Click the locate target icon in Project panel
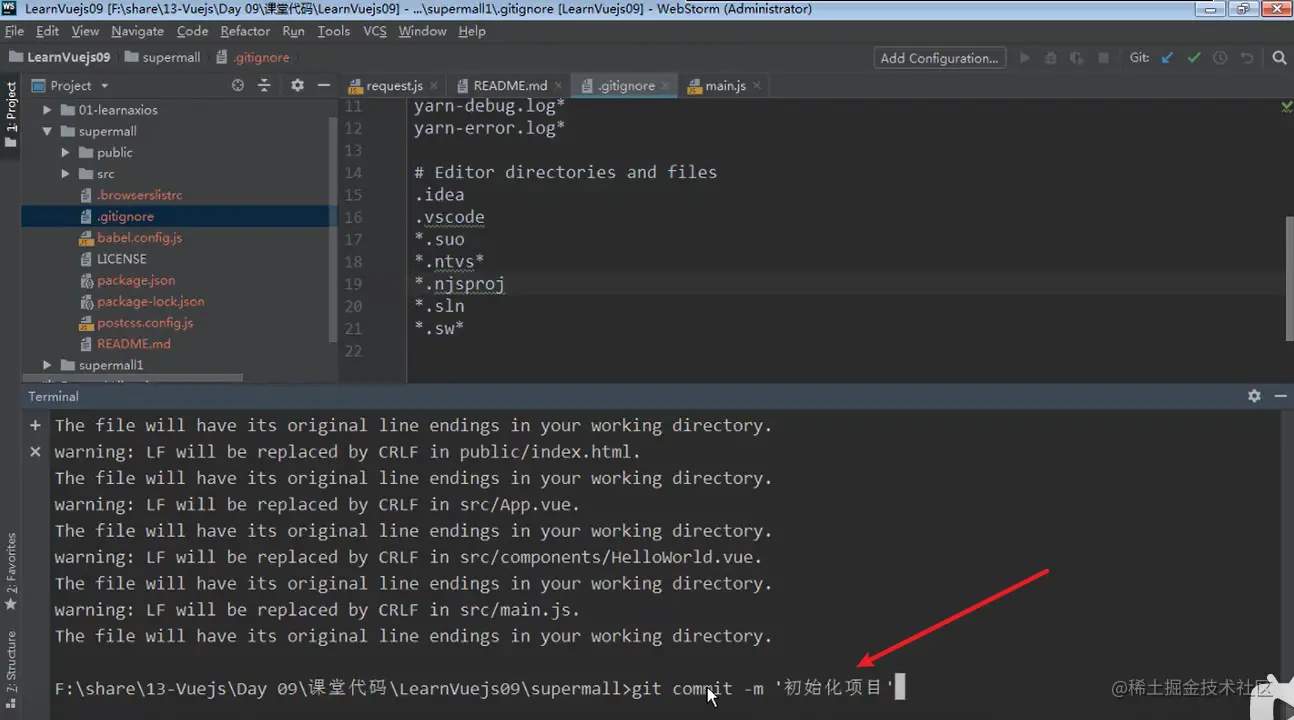Viewport: 1294px width, 720px height. (x=238, y=86)
